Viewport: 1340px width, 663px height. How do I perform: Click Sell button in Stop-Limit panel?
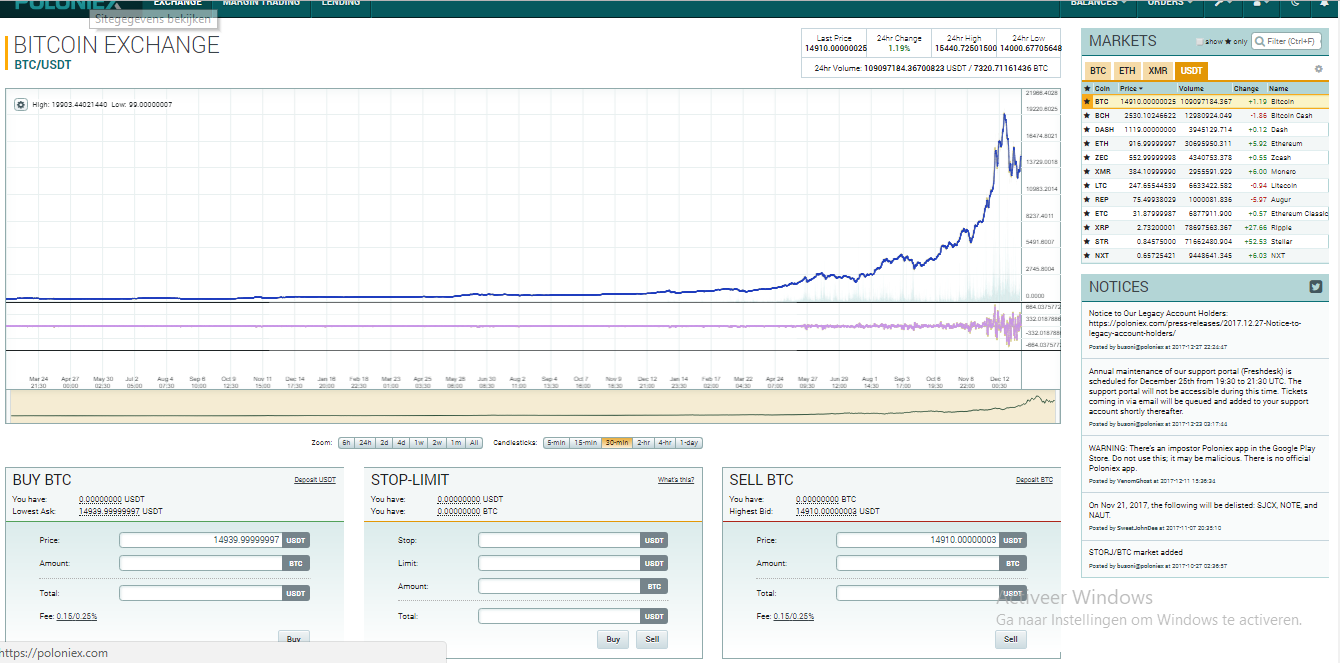652,639
